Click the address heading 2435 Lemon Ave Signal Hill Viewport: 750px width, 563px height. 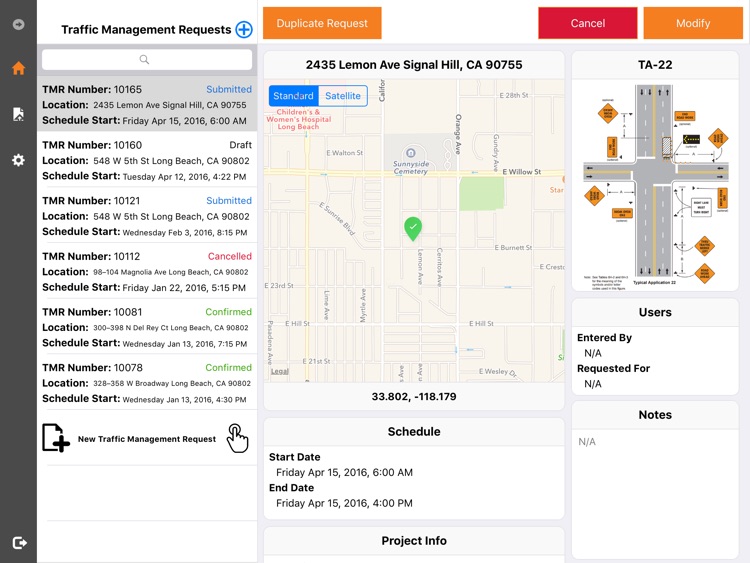pos(414,65)
